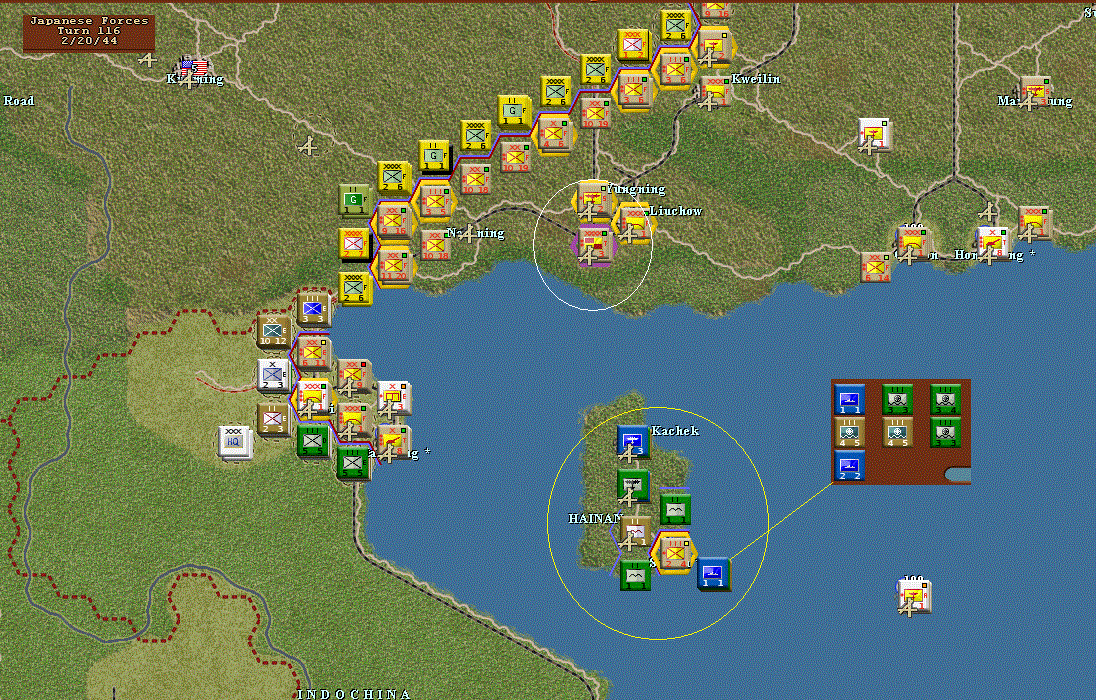Select the 10-18 unit at Nanning
Image resolution: width=1096 pixels, height=700 pixels.
[x=435, y=246]
